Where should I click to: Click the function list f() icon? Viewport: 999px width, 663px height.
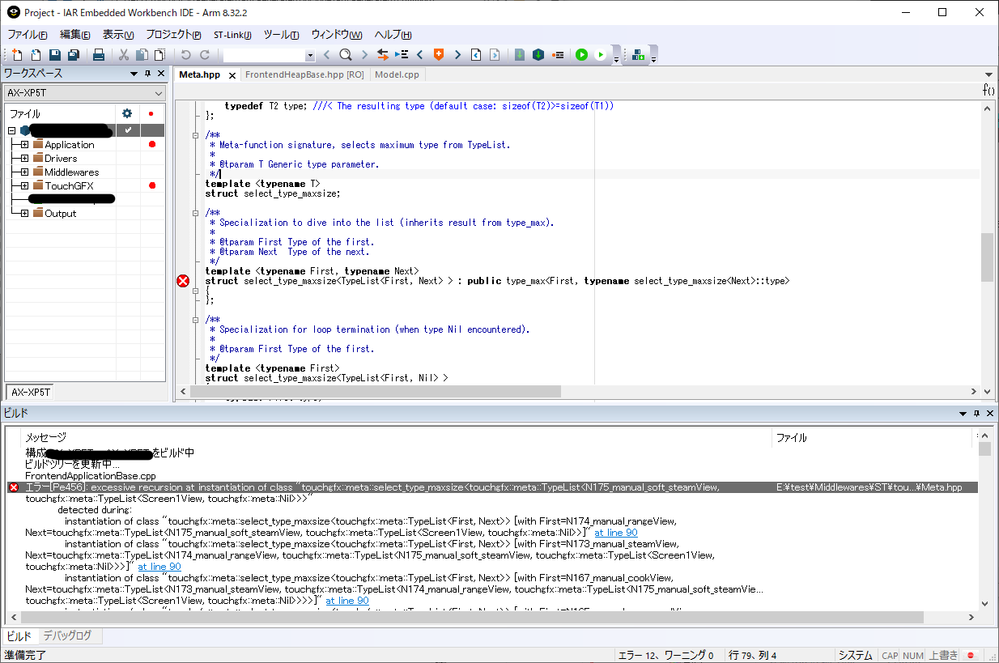[988, 90]
